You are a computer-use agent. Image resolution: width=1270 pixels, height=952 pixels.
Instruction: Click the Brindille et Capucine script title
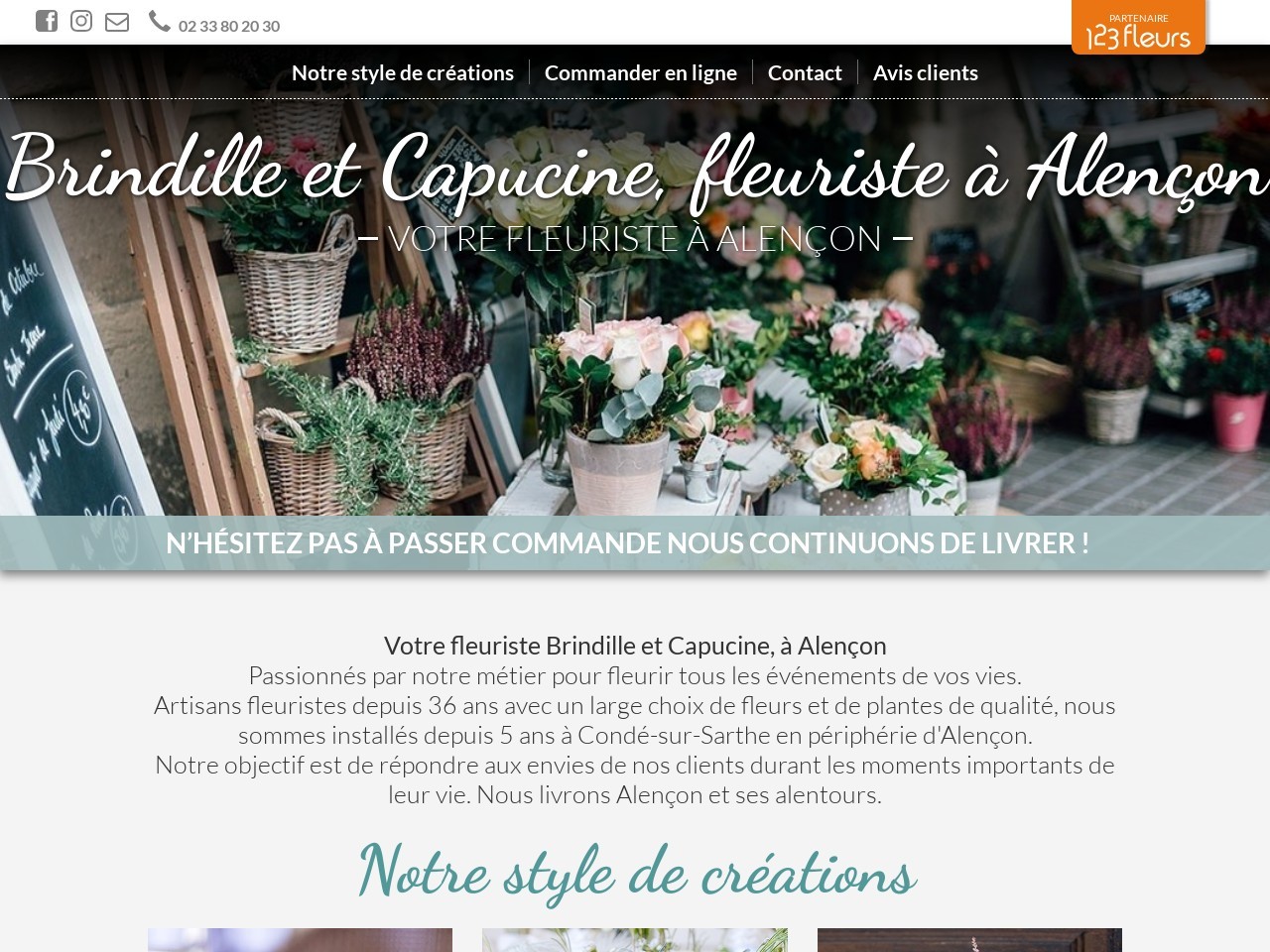tap(635, 171)
